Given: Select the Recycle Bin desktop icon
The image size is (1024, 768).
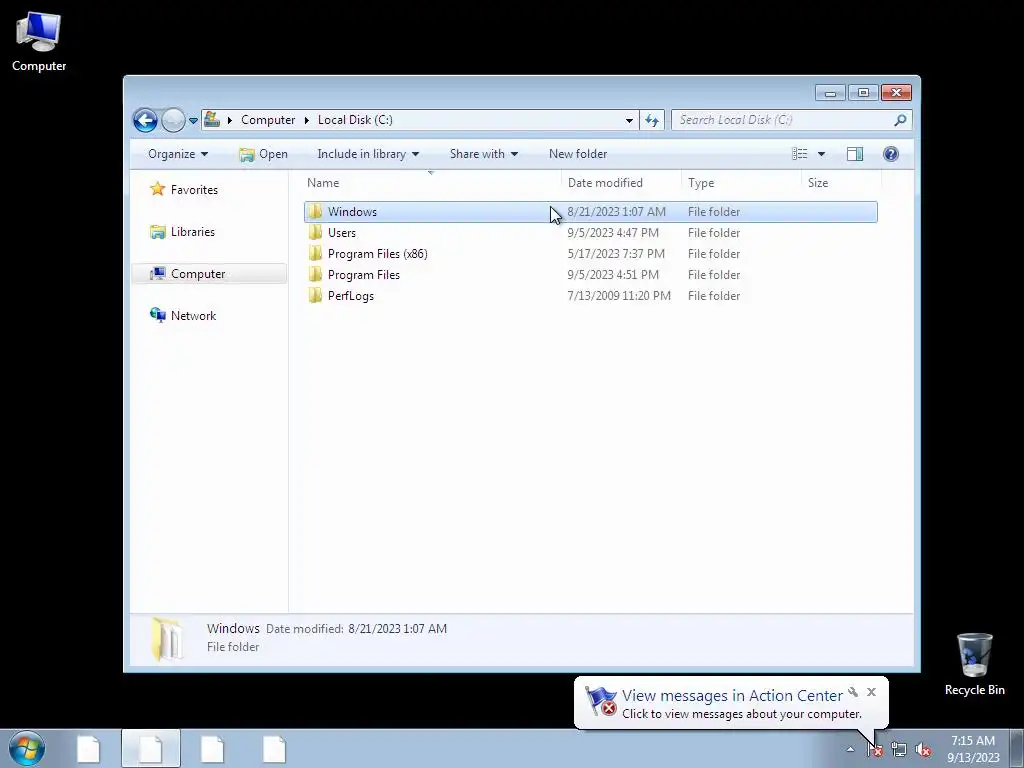Looking at the screenshot, I should point(974,664).
